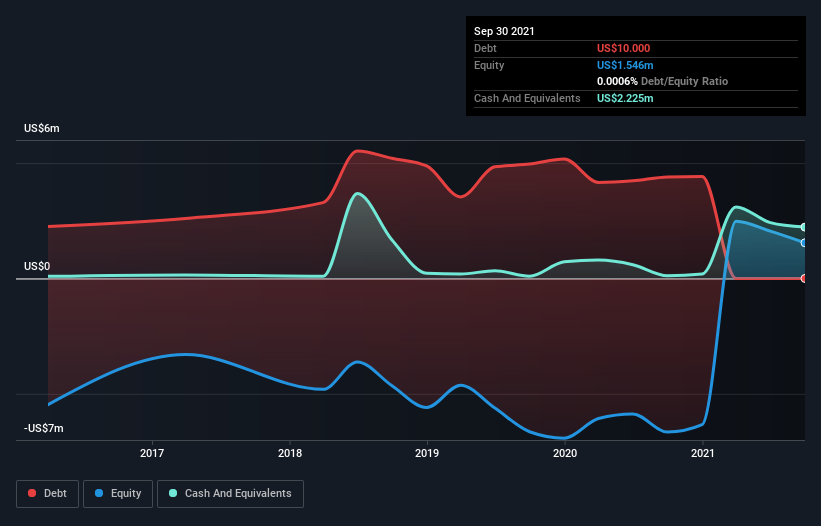Click the Sep 30 2021 tooltip date

[504, 31]
